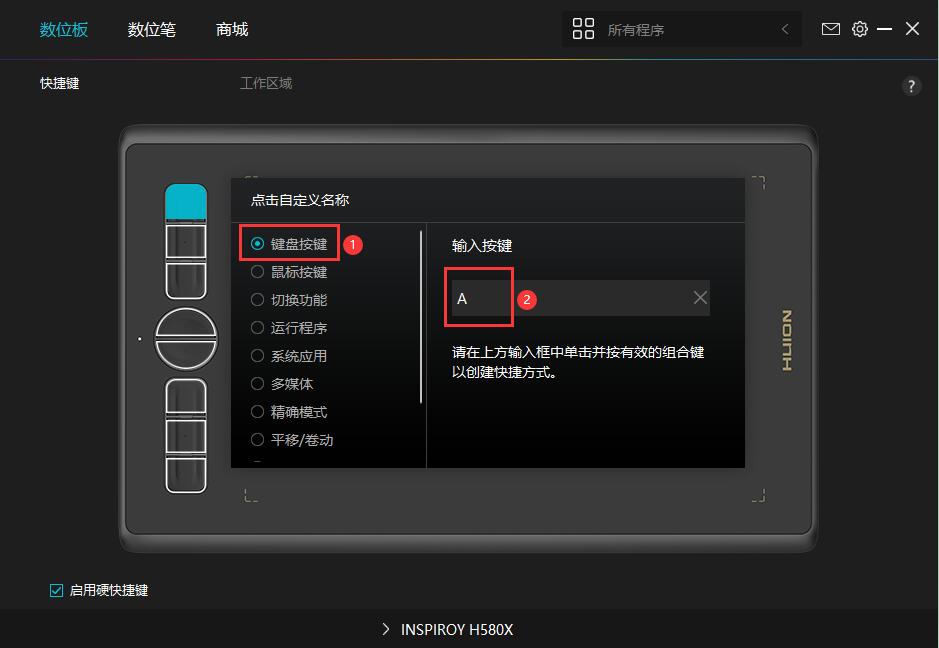The image size is (939, 648).
Task: Select the cyan highlighted top press key
Action: (186, 202)
